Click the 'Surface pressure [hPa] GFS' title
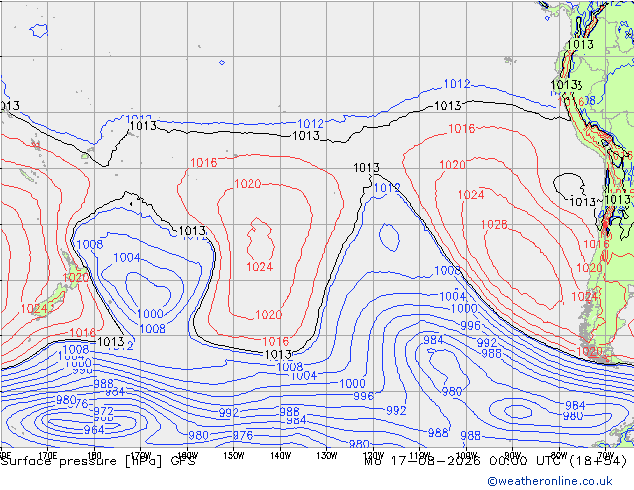Screen dimensions: 634x490 coord(98,461)
